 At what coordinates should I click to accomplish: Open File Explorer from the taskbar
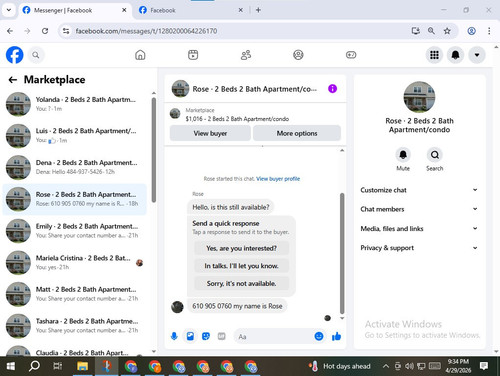tap(83, 366)
